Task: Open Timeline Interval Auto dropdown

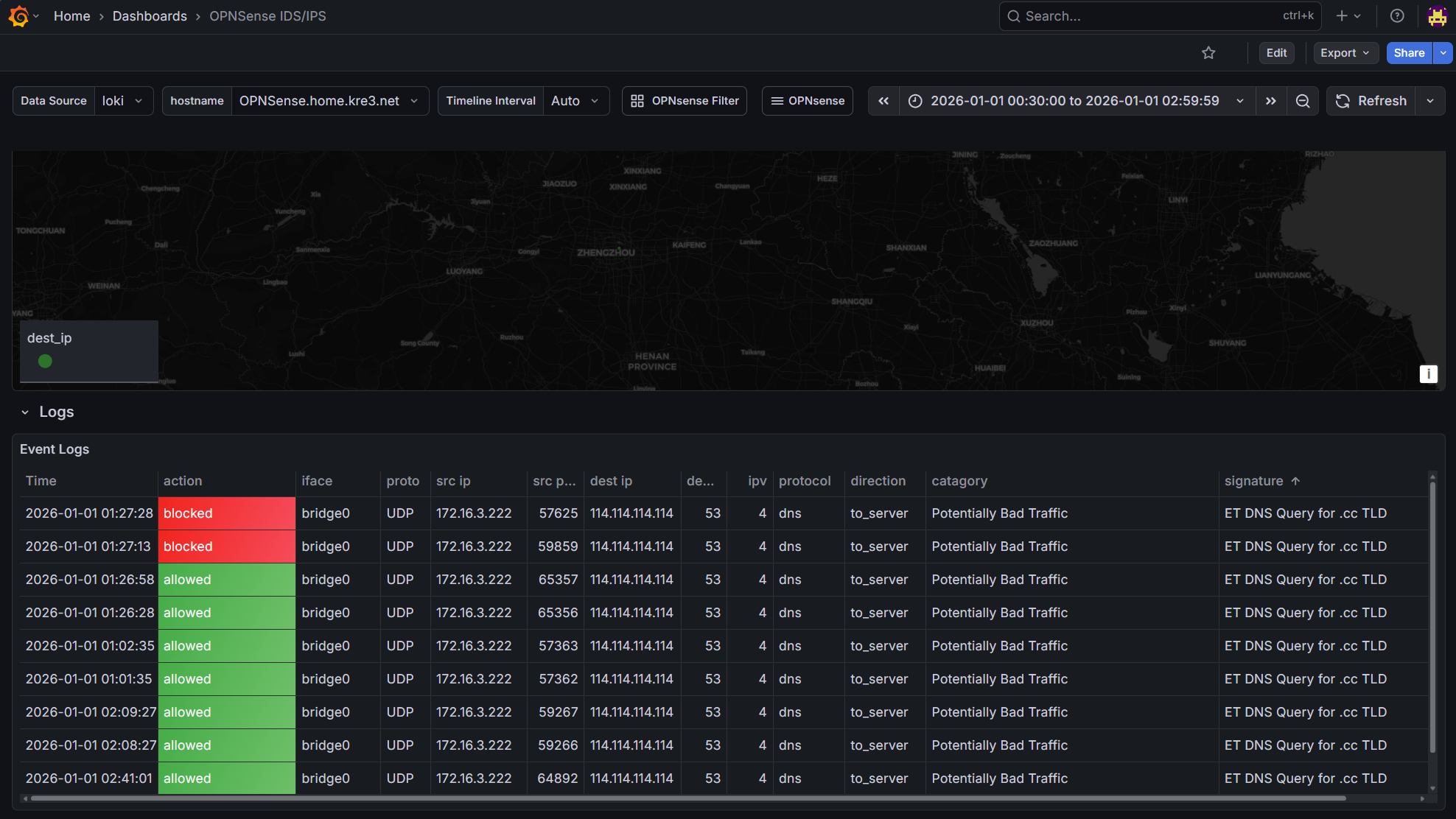Action: click(x=575, y=101)
